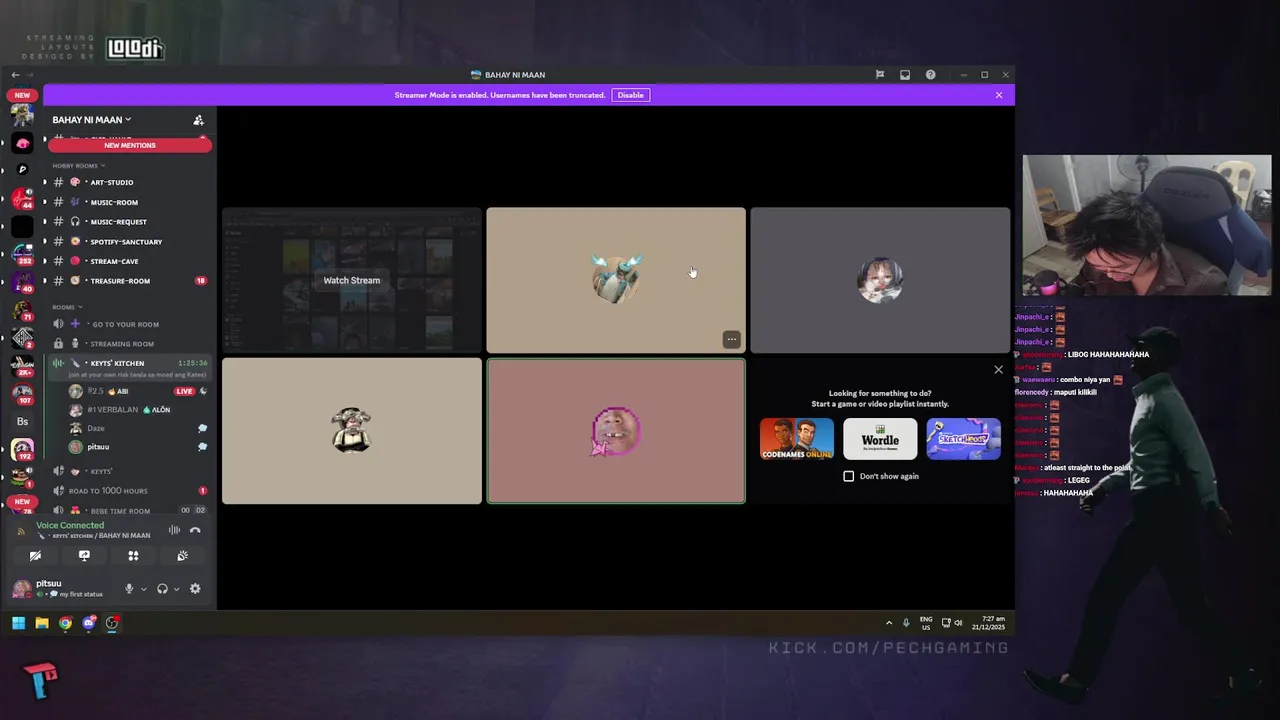Click the NEW MENTIONS pill
The height and width of the screenshot is (720, 1280).
point(130,145)
